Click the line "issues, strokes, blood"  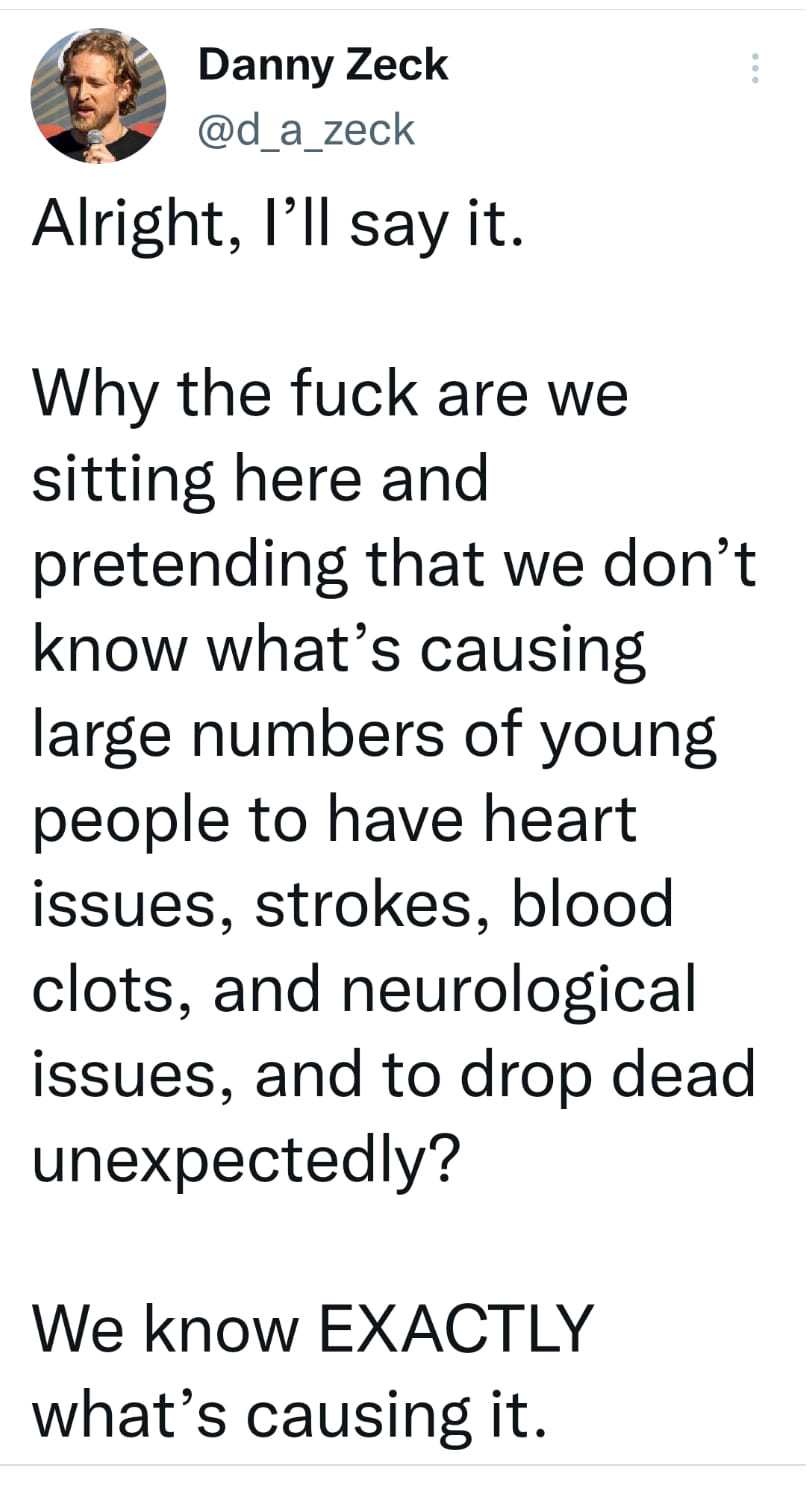tap(353, 903)
